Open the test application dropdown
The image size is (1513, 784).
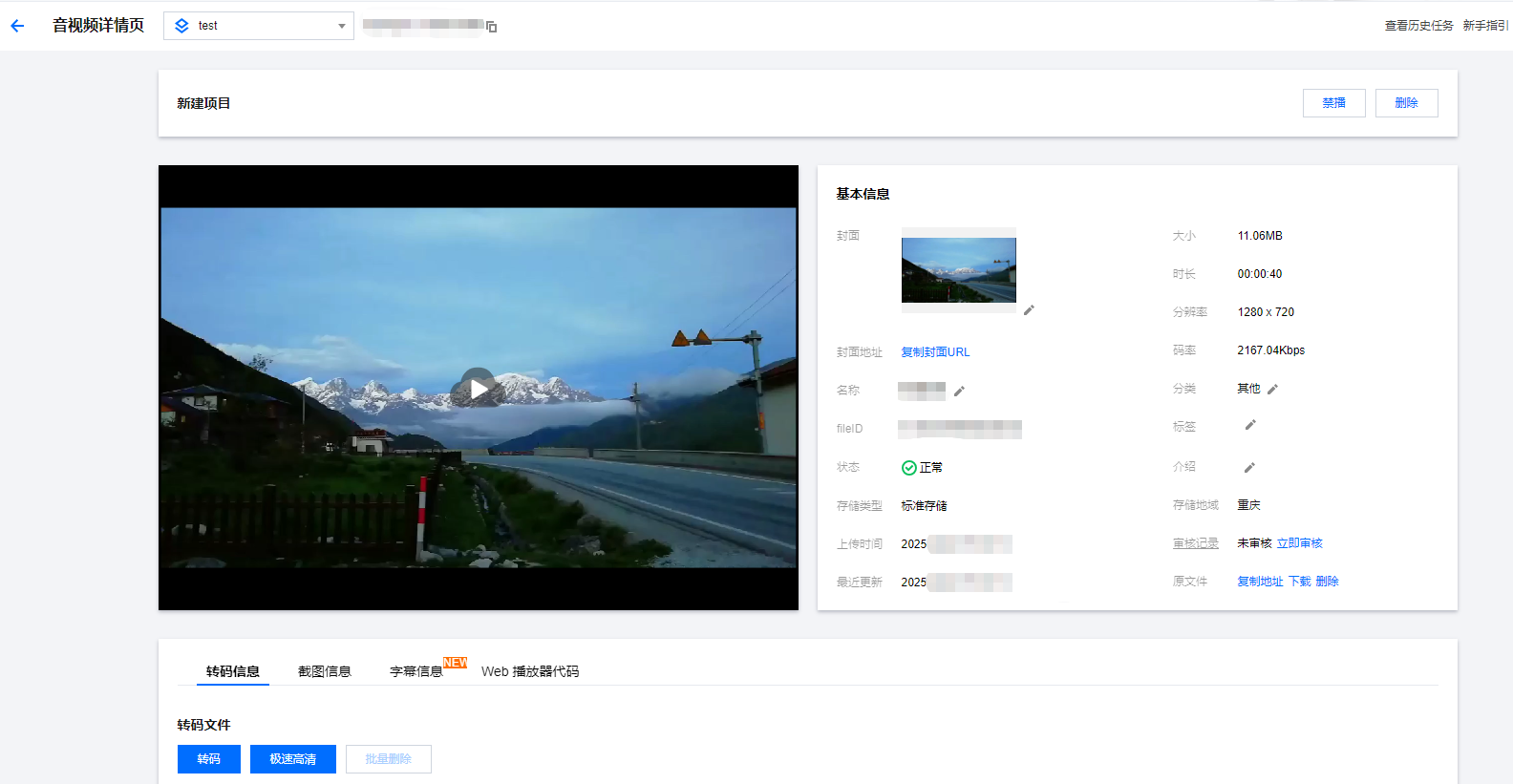(259, 26)
